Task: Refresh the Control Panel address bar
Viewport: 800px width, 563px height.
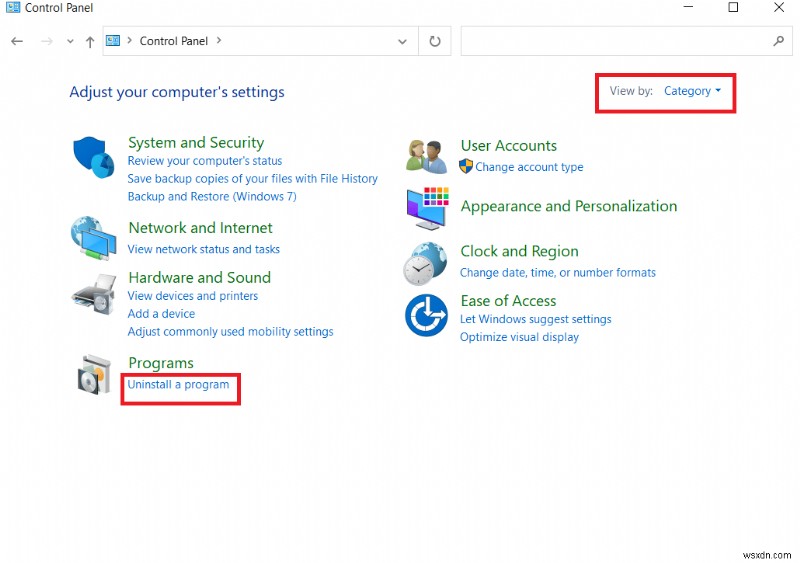Action: [435, 41]
